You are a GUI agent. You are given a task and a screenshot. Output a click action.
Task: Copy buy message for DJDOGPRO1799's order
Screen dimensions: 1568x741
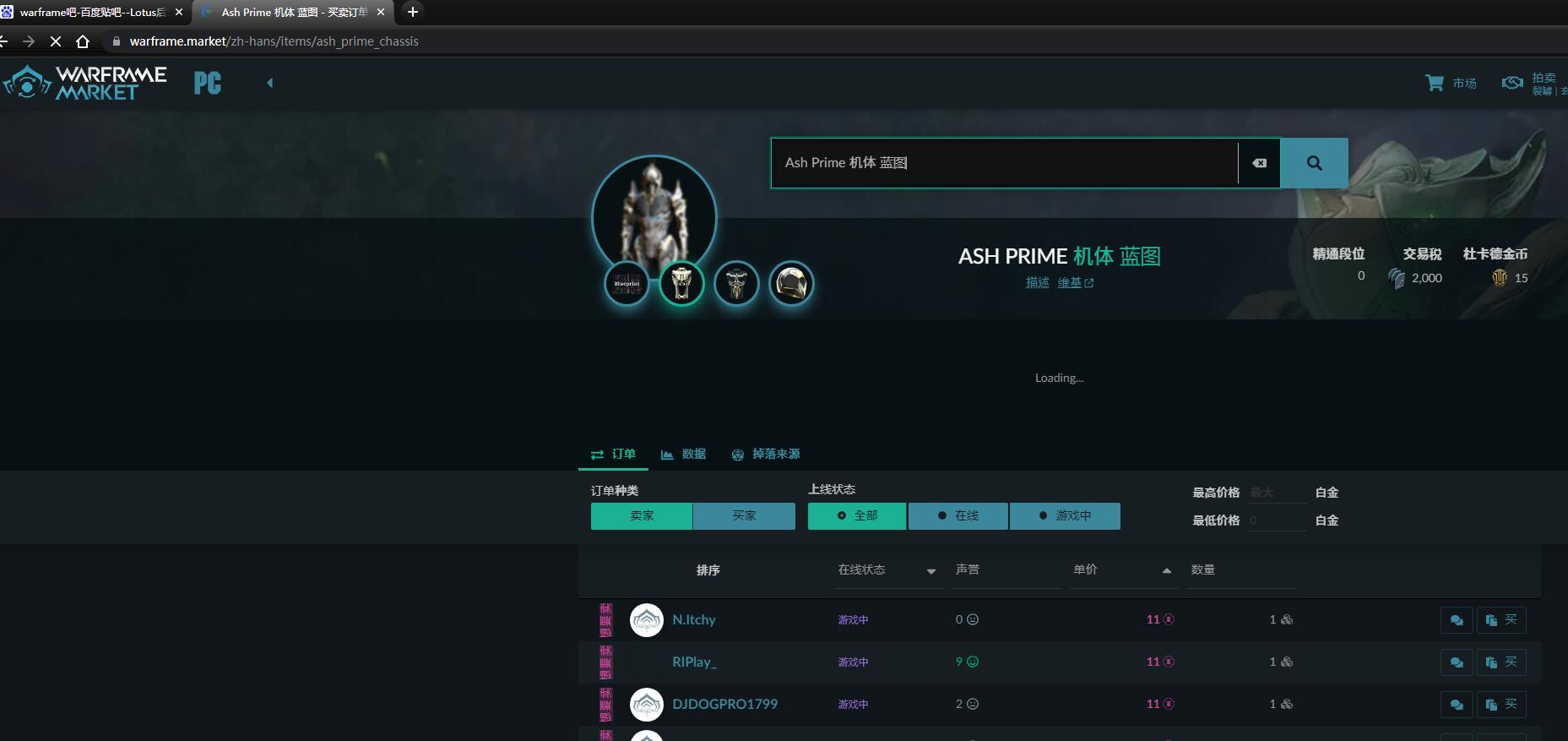pyautogui.click(x=1501, y=705)
